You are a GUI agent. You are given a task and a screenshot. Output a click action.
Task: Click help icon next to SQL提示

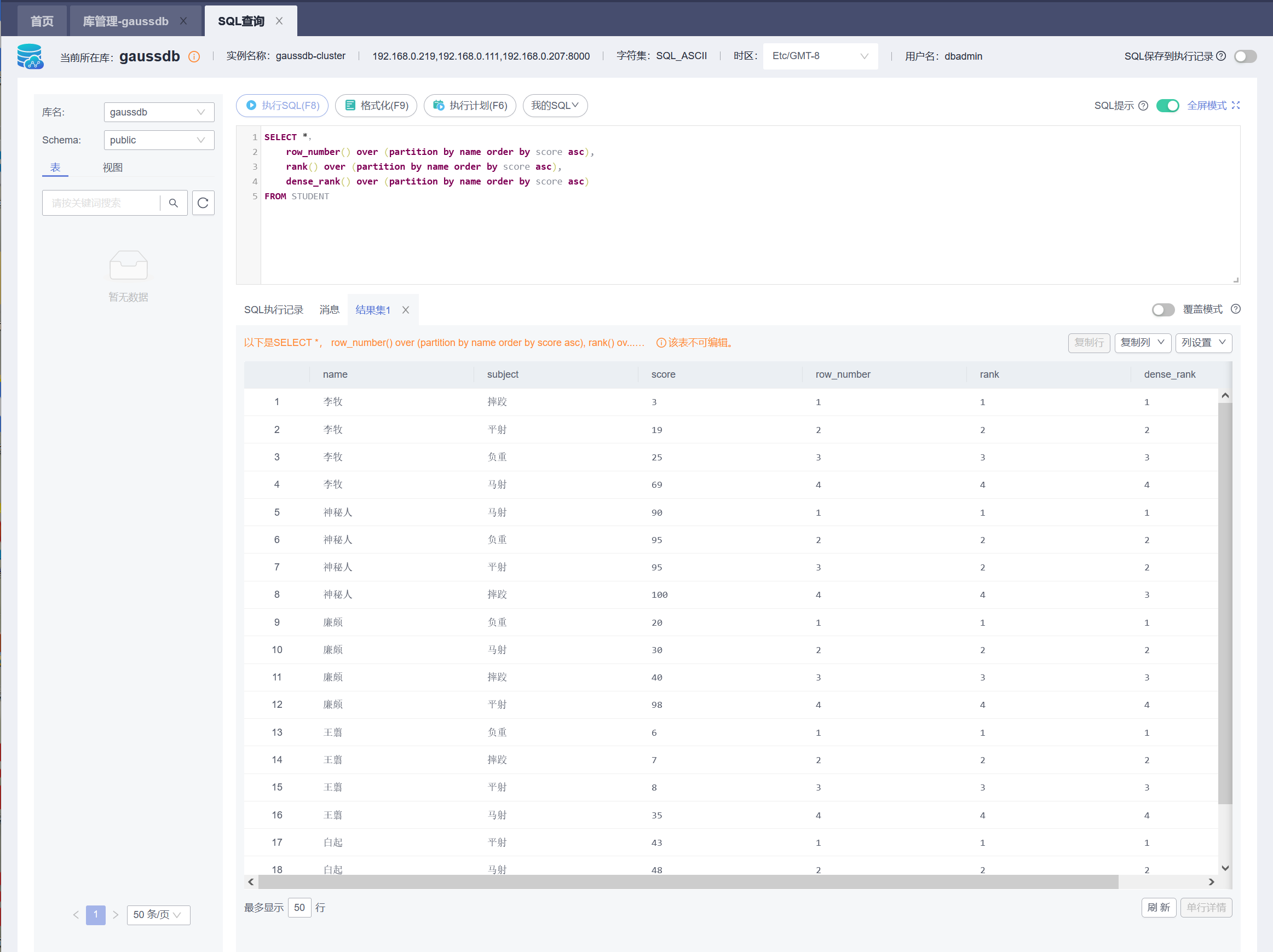point(1144,105)
